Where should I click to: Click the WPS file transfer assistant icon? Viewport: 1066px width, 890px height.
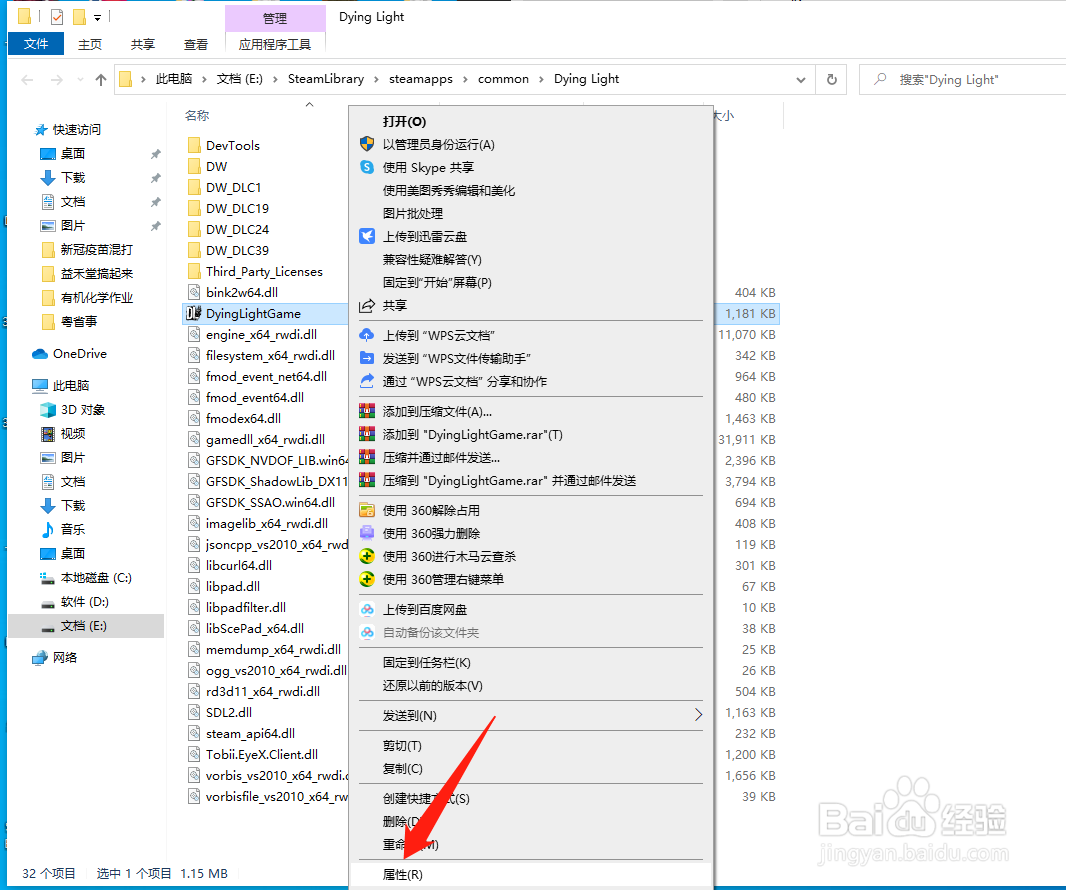(x=367, y=358)
